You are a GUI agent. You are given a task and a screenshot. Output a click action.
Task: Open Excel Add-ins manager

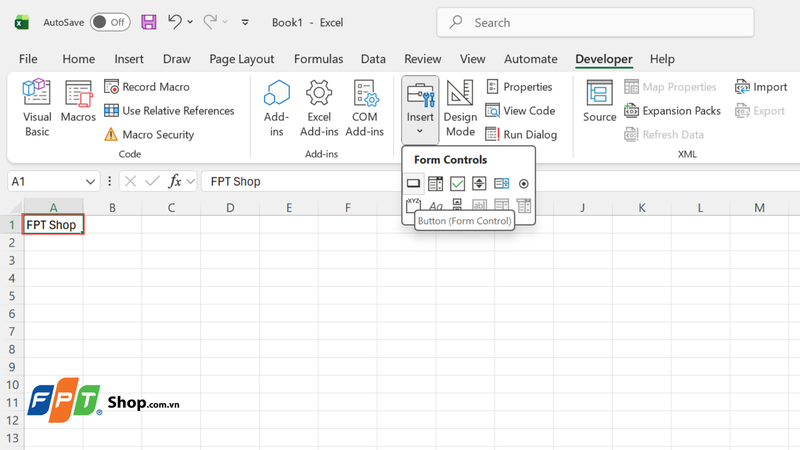pos(319,108)
